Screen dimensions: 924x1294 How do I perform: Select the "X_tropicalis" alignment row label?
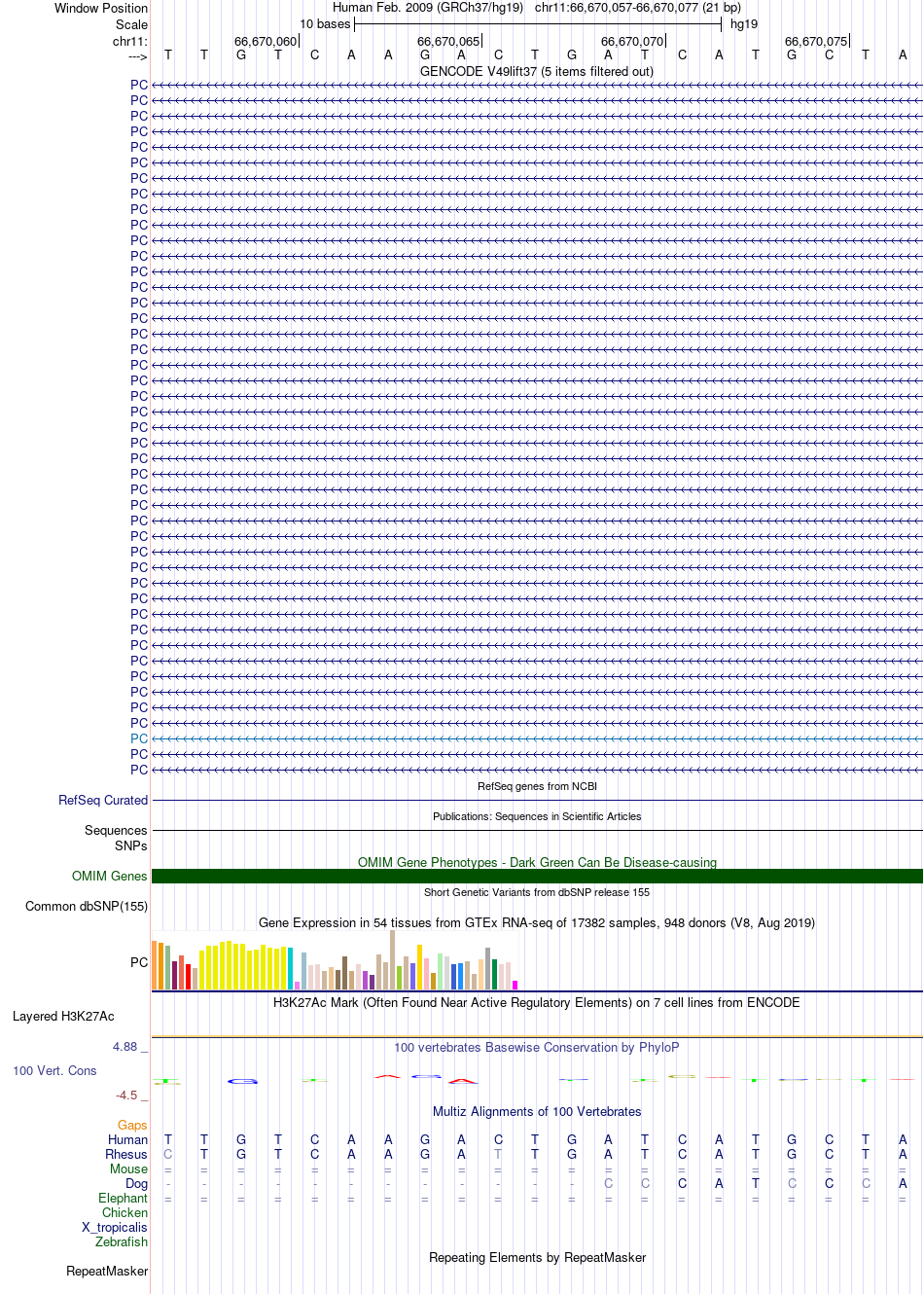(115, 1227)
